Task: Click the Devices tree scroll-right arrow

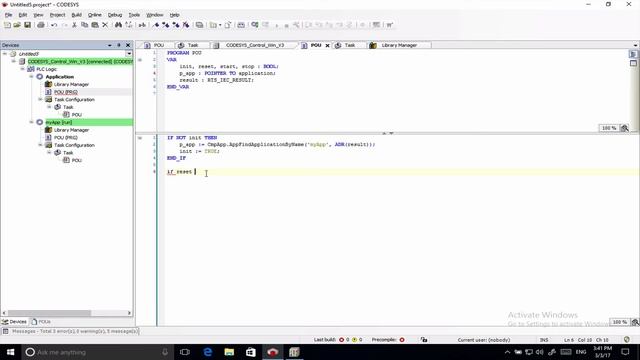Action: [129, 313]
